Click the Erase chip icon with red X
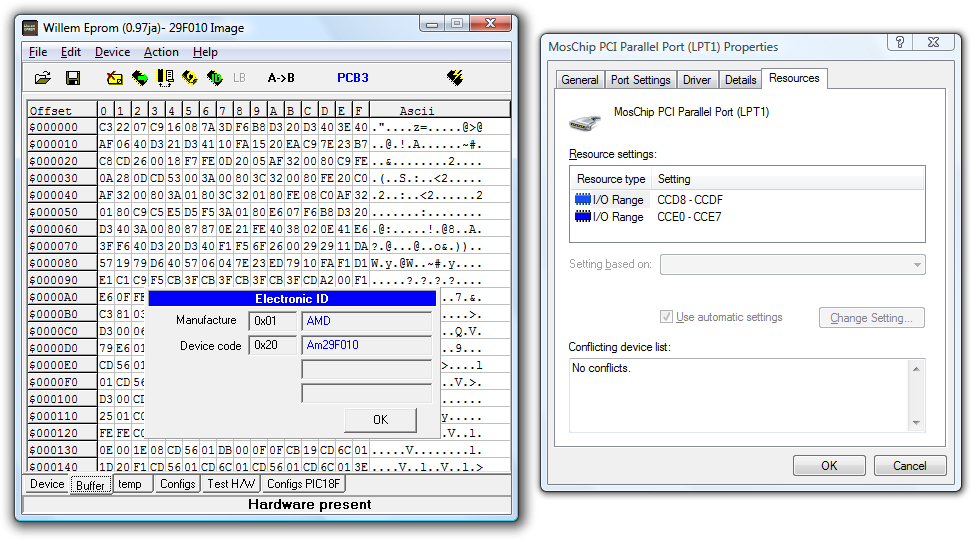The height and width of the screenshot is (540, 971). [x=115, y=78]
